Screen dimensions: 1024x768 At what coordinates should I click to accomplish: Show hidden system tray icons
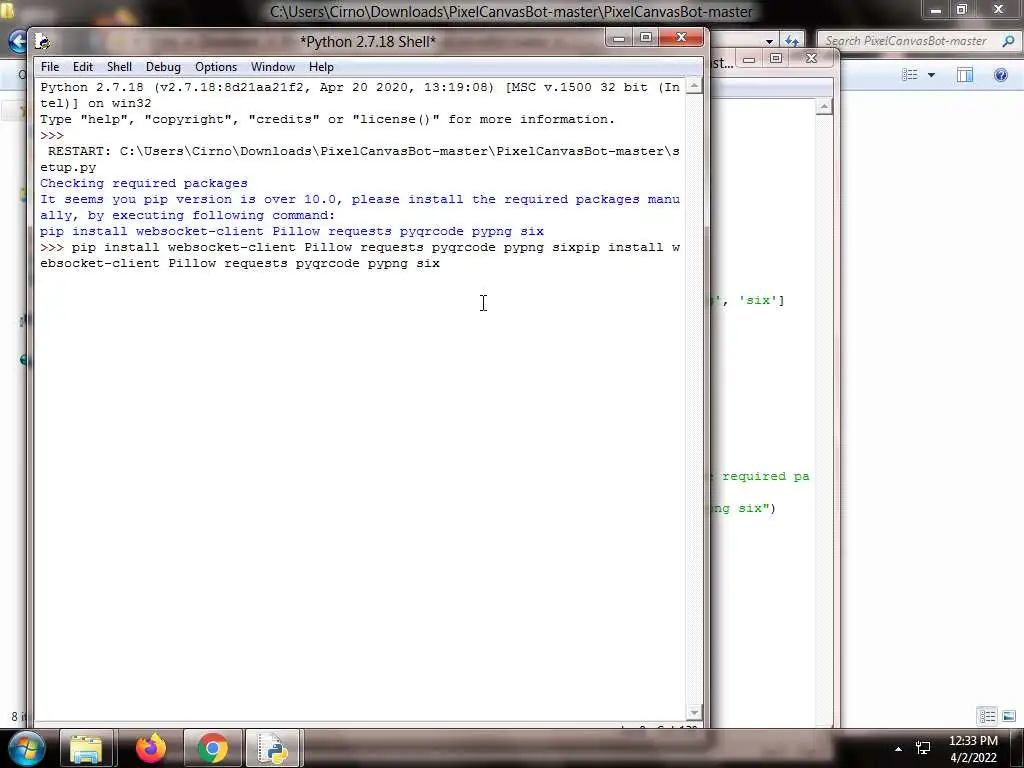pos(899,748)
